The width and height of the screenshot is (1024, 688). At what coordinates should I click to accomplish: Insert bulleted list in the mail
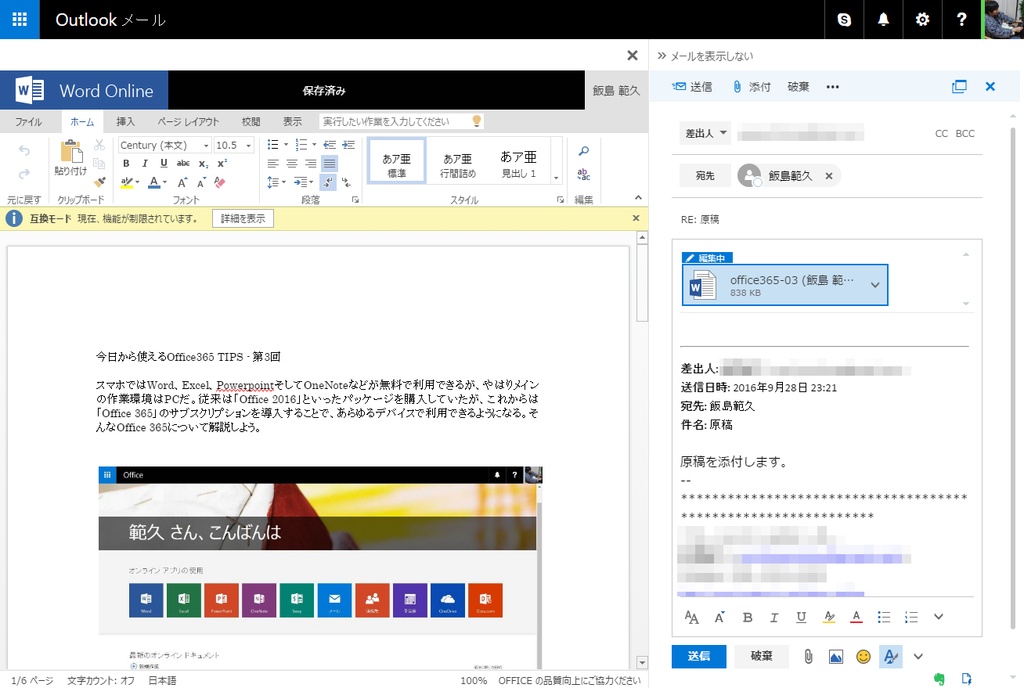click(x=884, y=617)
